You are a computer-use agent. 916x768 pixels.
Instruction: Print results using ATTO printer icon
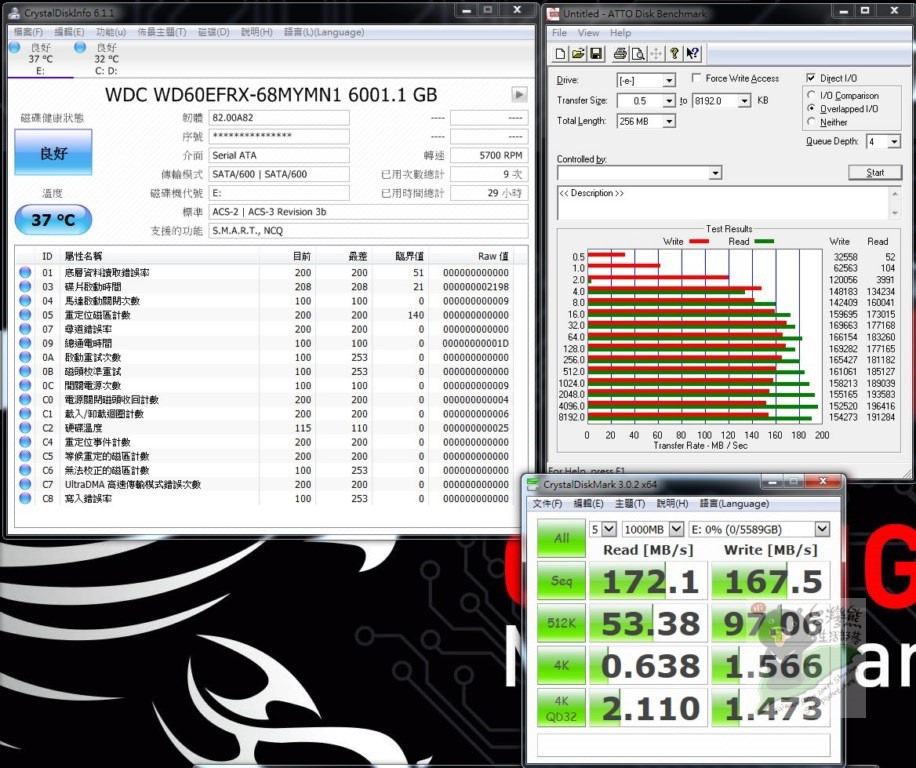[x=620, y=54]
